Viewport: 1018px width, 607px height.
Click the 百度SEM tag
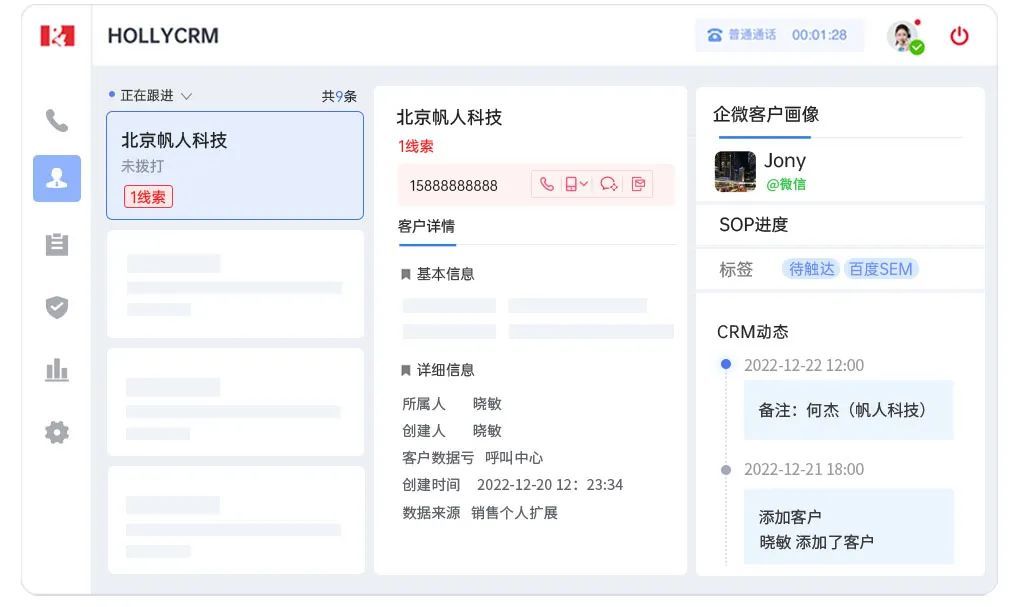pos(880,269)
